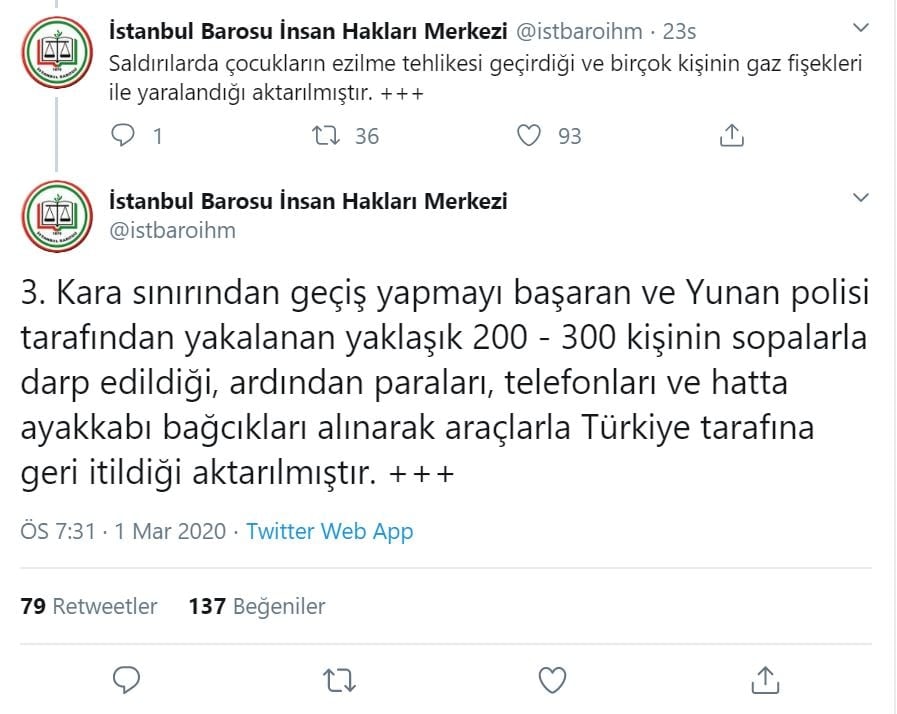Open the first tweet's options menu chevron
897x714 pixels.
click(858, 30)
